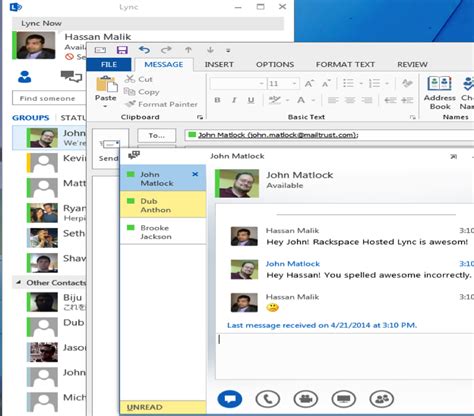Start a phone call with John Matlock
This screenshot has width=474, height=416.
coord(268,399)
